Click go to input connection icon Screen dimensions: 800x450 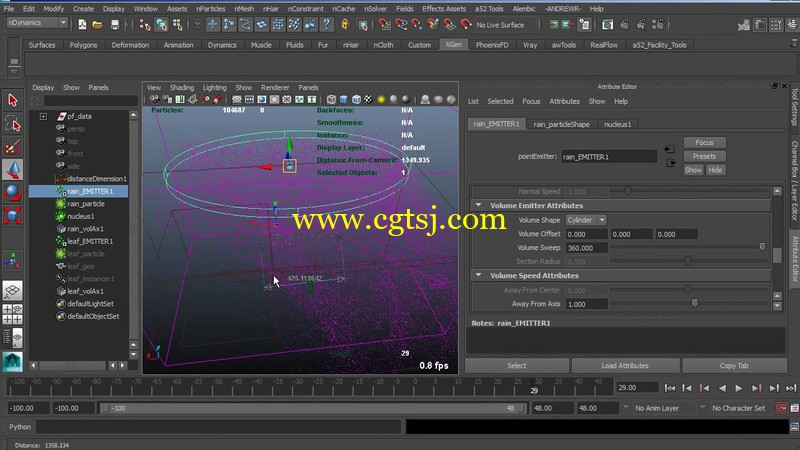point(670,149)
